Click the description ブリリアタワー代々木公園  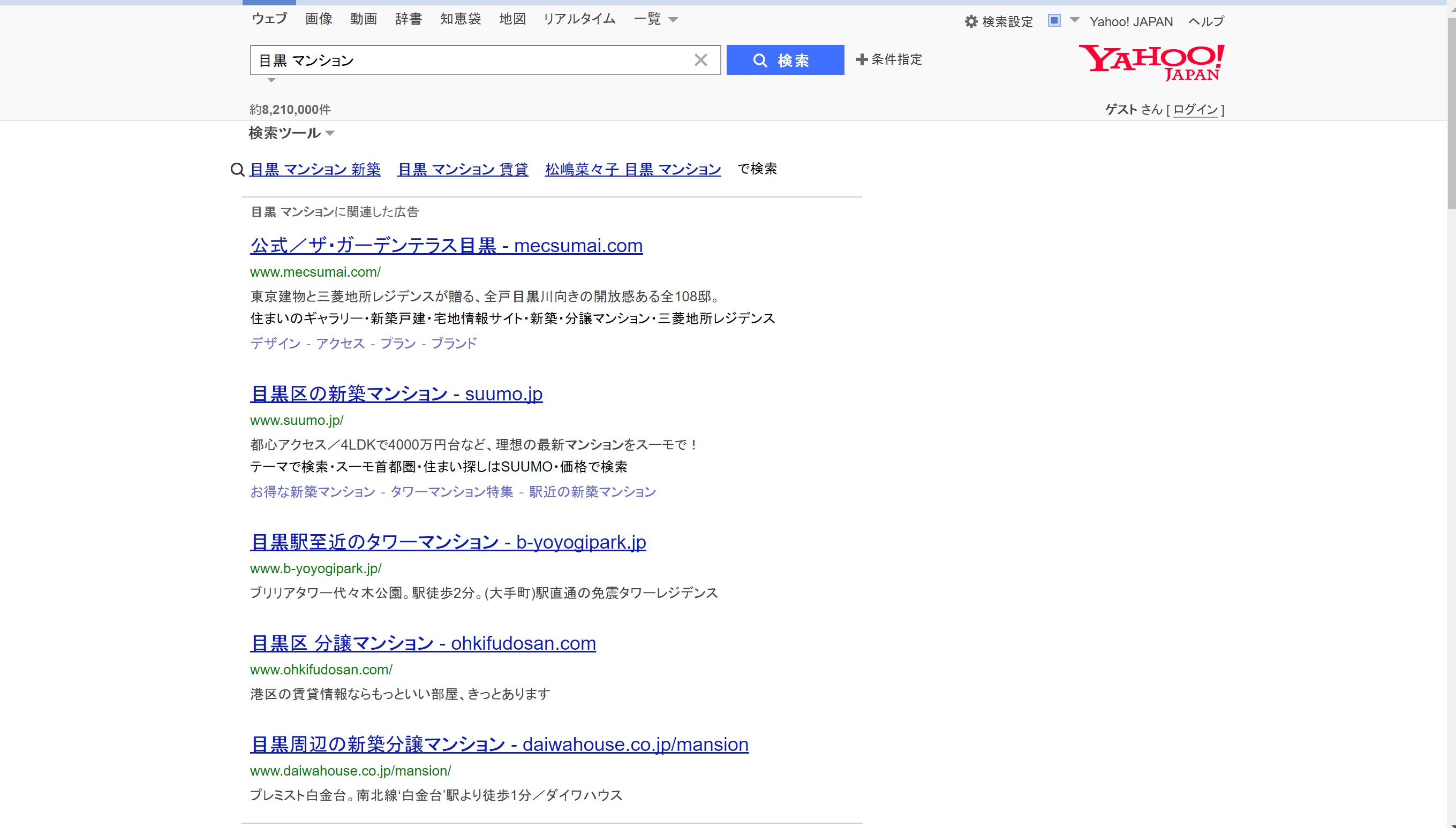[484, 593]
